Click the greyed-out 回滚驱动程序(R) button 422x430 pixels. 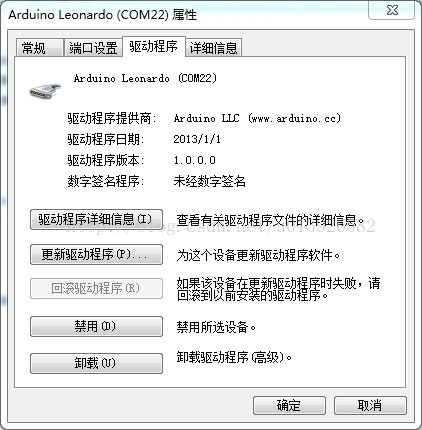96,288
